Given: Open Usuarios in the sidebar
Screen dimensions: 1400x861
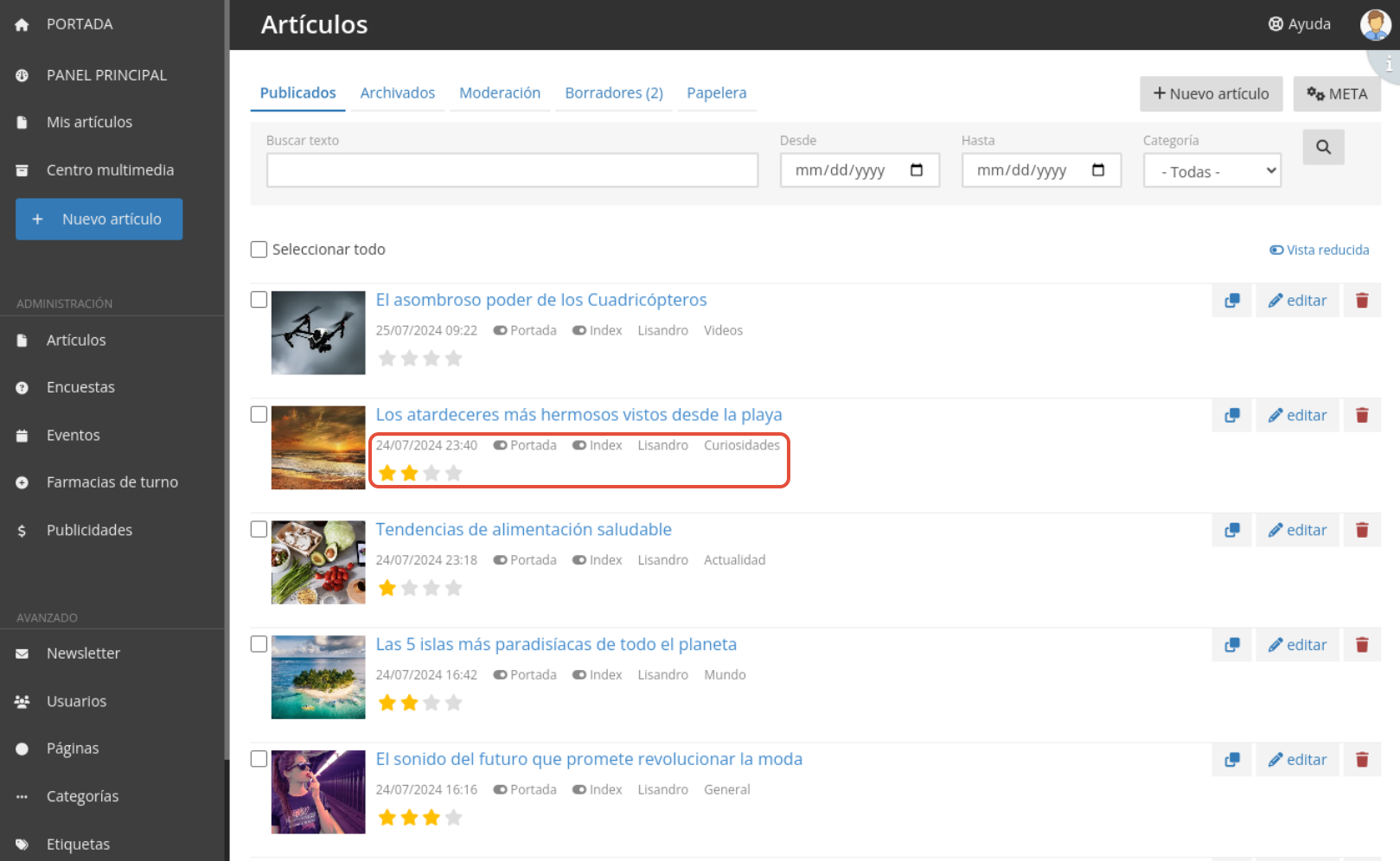Looking at the screenshot, I should (76, 701).
